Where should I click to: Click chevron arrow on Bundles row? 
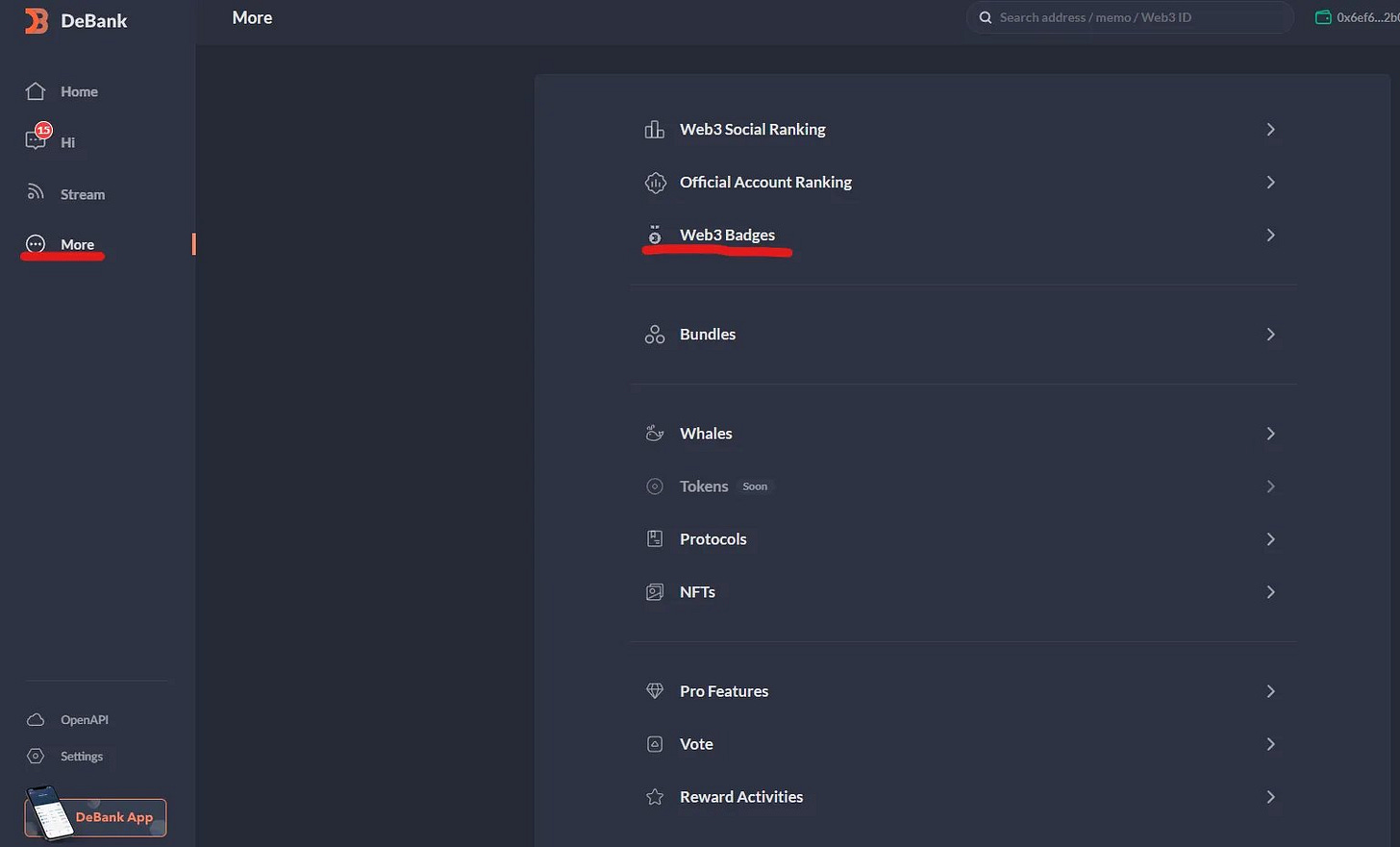(1270, 334)
